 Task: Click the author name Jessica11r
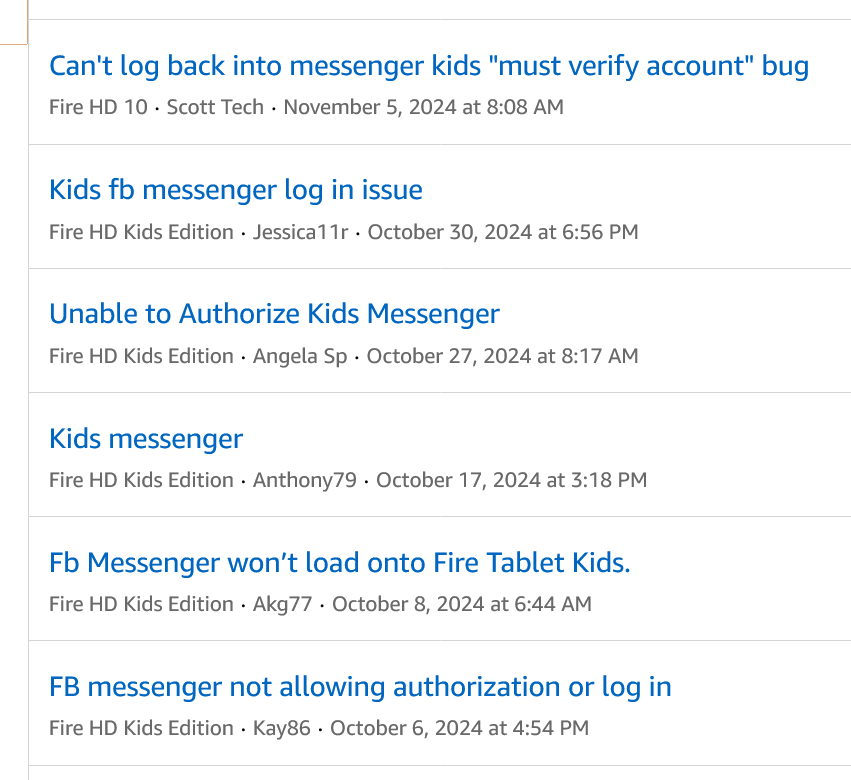pyautogui.click(x=300, y=232)
